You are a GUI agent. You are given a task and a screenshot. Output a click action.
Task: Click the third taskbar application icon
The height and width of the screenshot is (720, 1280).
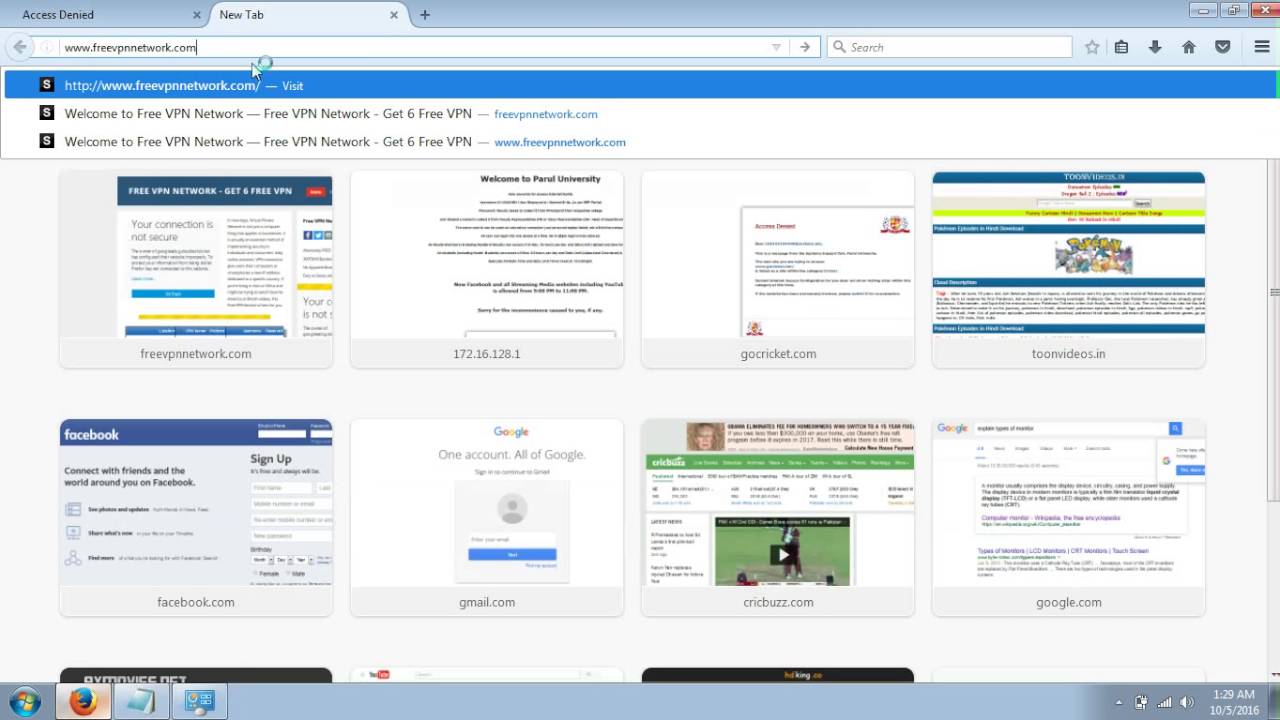click(199, 701)
